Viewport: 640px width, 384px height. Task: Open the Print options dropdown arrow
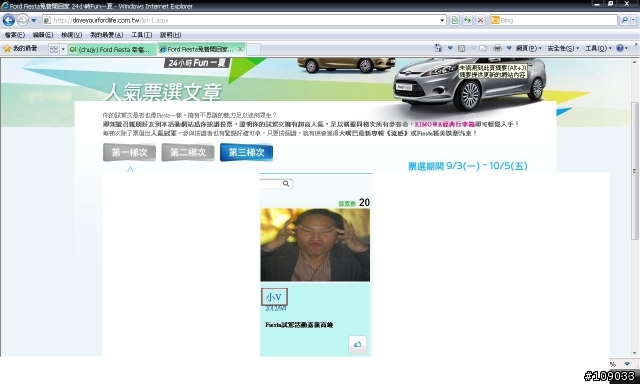[x=509, y=48]
